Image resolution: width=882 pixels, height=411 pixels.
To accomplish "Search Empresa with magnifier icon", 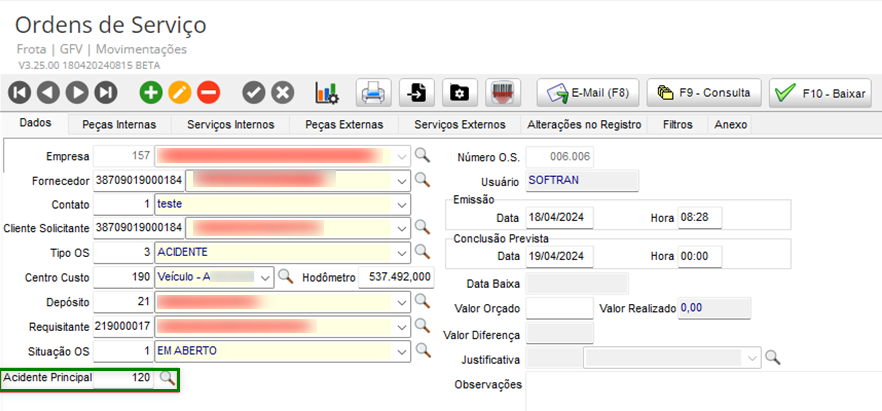I will click(422, 155).
